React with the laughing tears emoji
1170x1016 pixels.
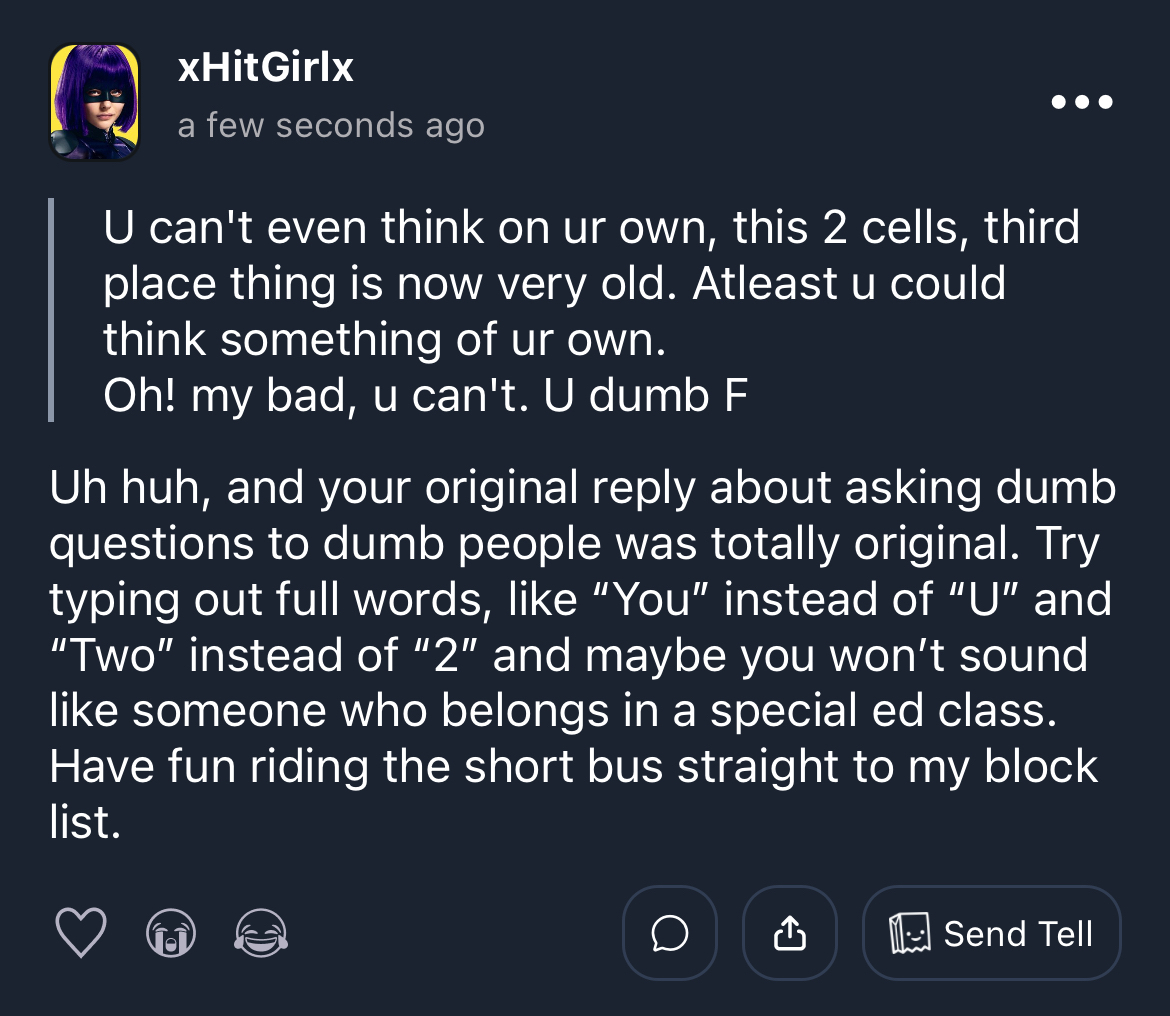[261, 933]
